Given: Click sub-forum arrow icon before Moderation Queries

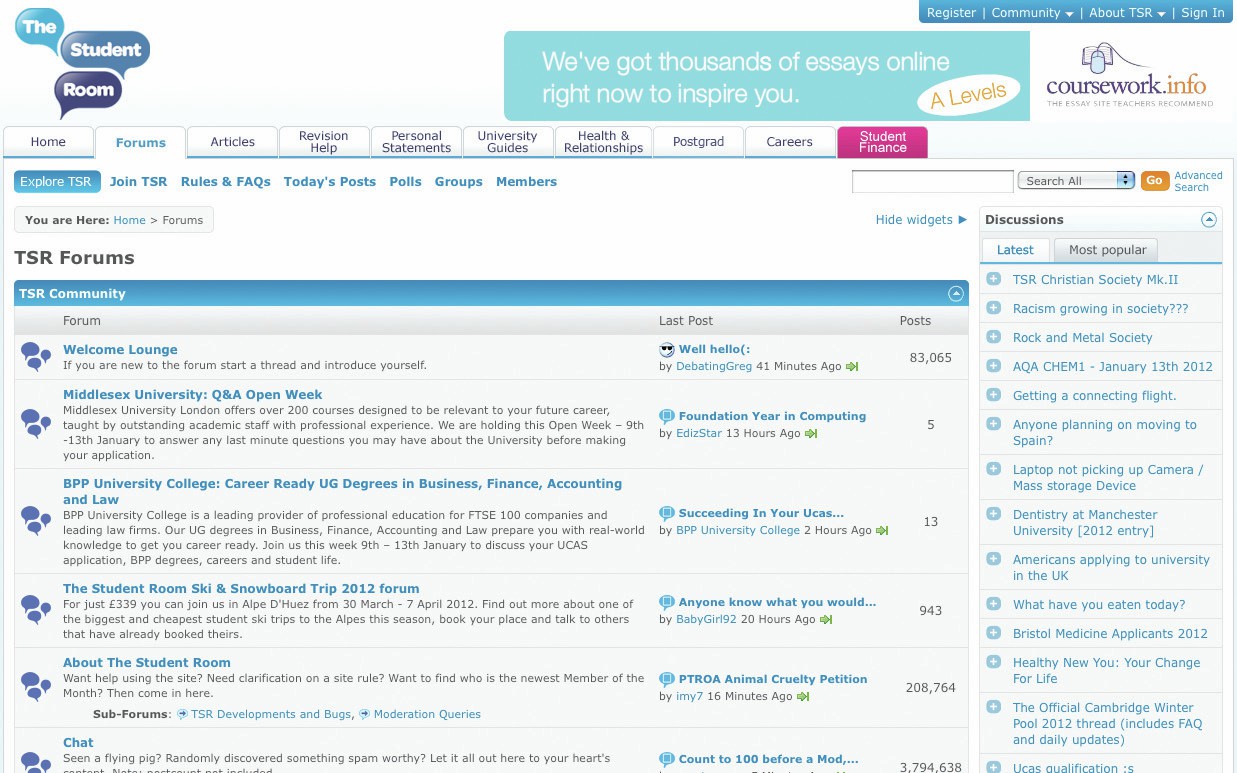Looking at the screenshot, I should (x=364, y=714).
